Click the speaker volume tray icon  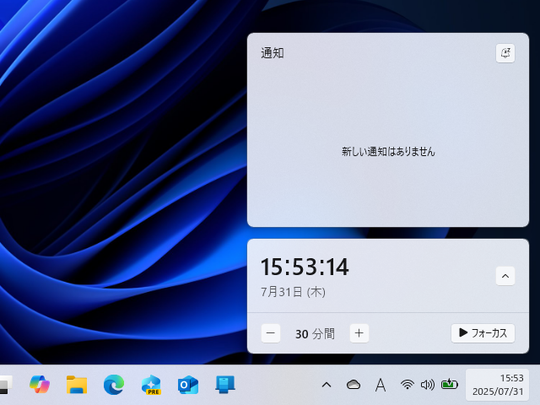pyautogui.click(x=427, y=384)
